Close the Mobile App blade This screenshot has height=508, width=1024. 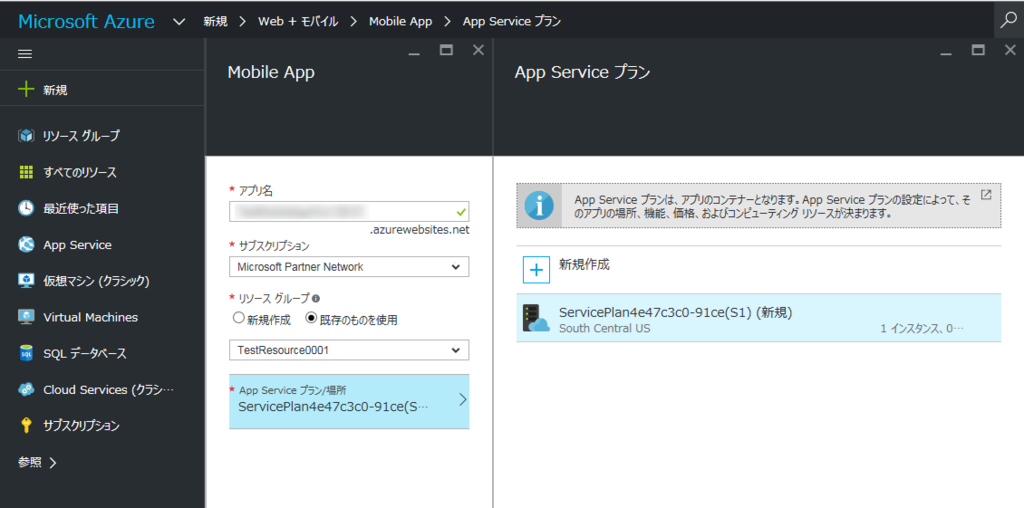pyautogui.click(x=478, y=50)
